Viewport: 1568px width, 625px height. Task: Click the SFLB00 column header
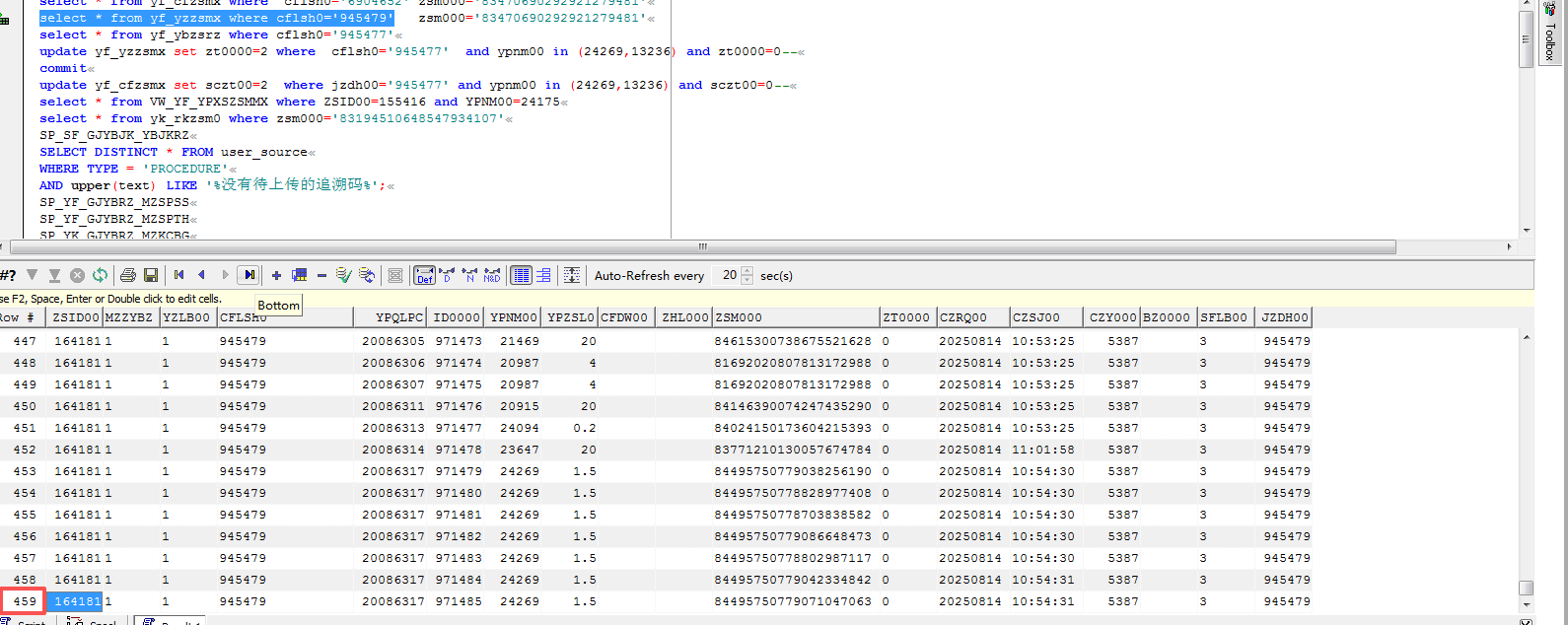tap(1226, 317)
